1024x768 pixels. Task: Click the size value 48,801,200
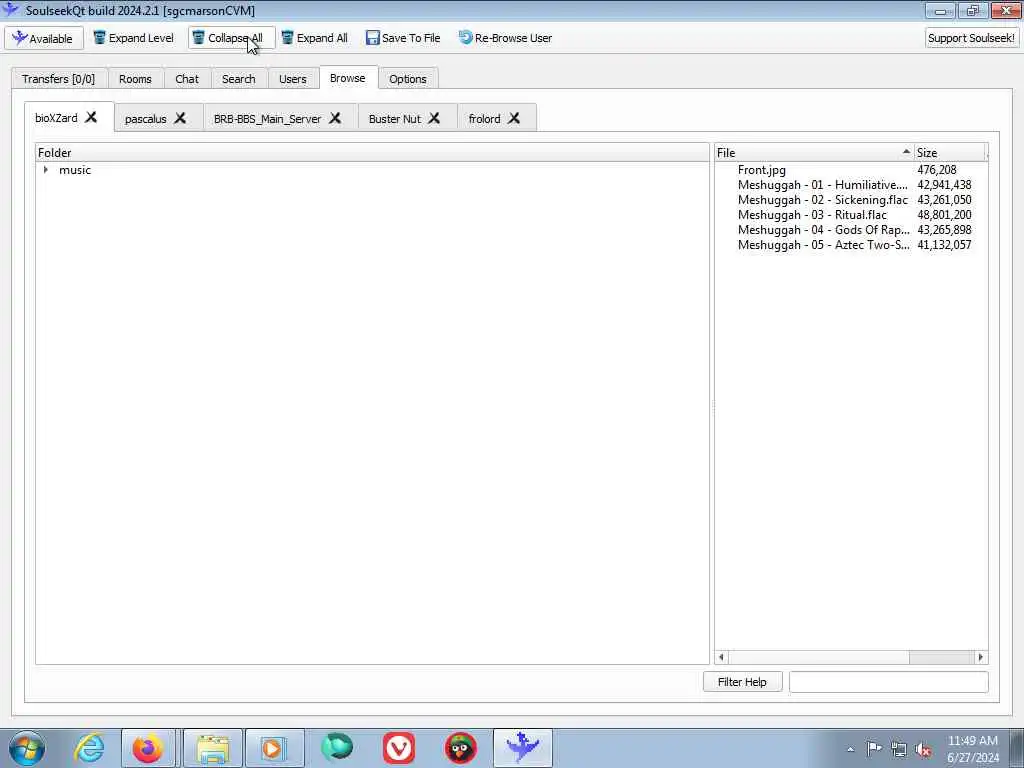944,215
